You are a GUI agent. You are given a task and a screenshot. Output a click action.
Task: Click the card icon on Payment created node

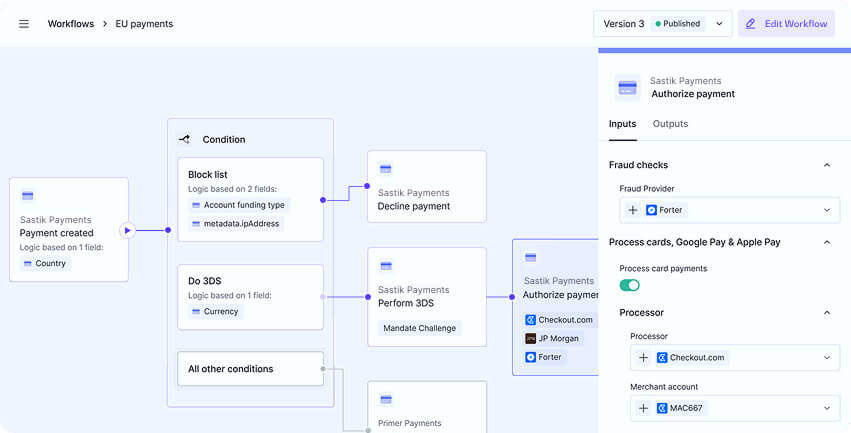[x=27, y=196]
